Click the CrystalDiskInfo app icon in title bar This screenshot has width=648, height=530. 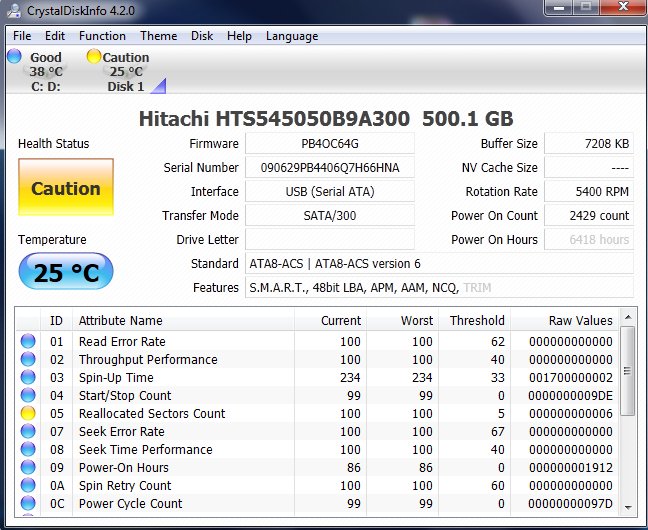tap(14, 10)
